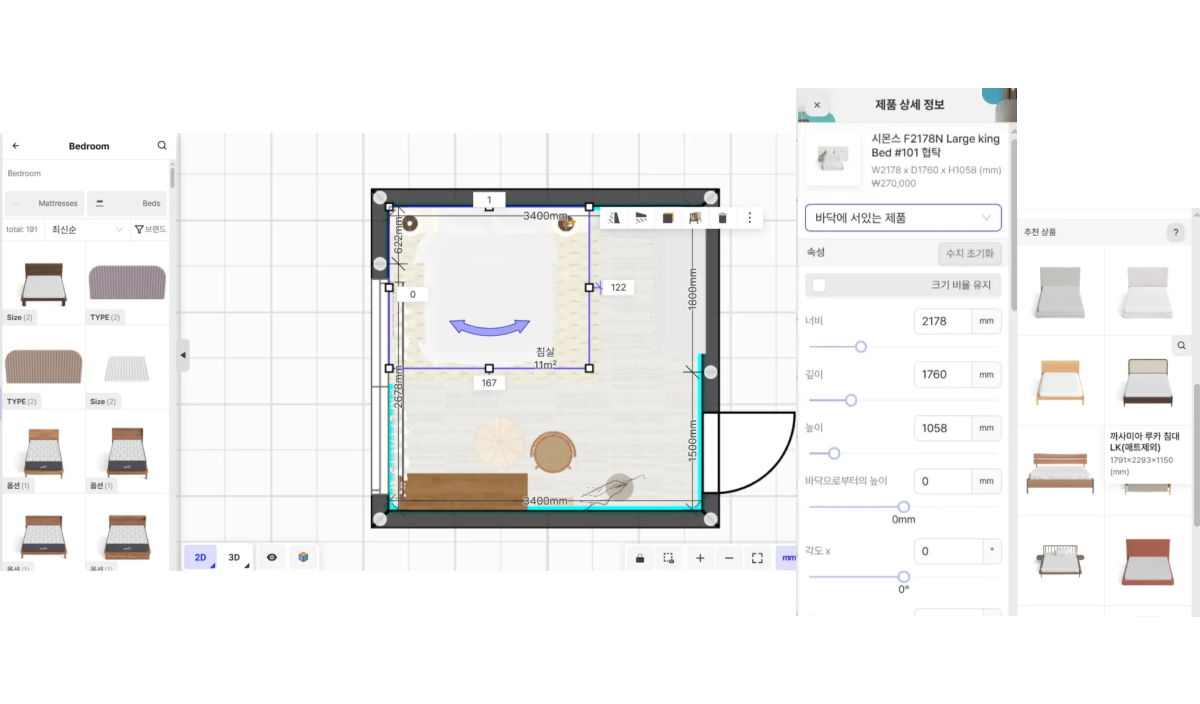Click the right offset dimension box showing 122

point(618,287)
